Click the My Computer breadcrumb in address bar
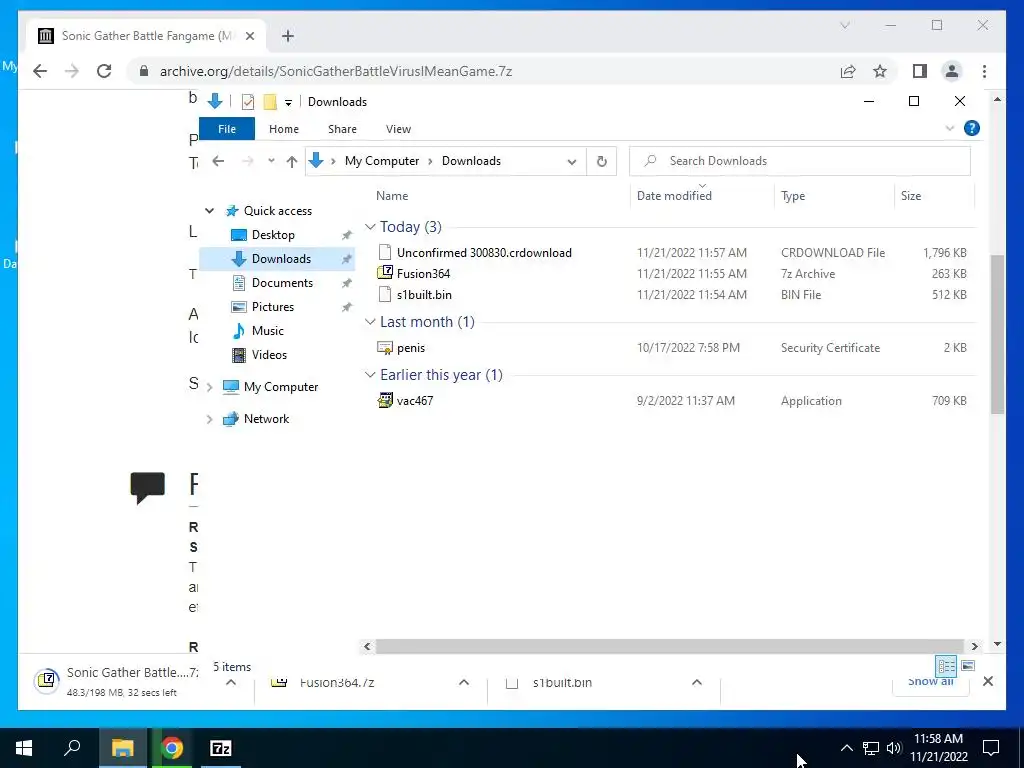This screenshot has width=1024, height=768. (x=381, y=161)
